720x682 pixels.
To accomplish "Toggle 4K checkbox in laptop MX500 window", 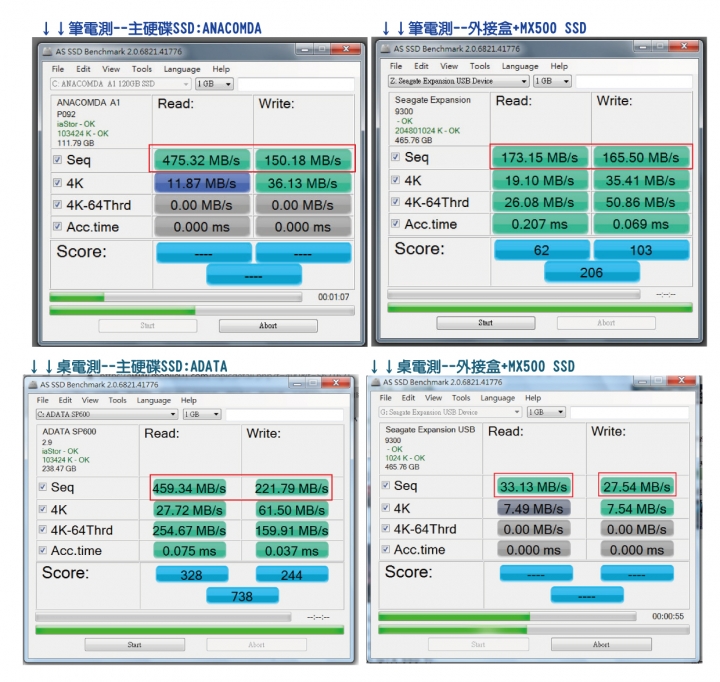I will (x=395, y=180).
